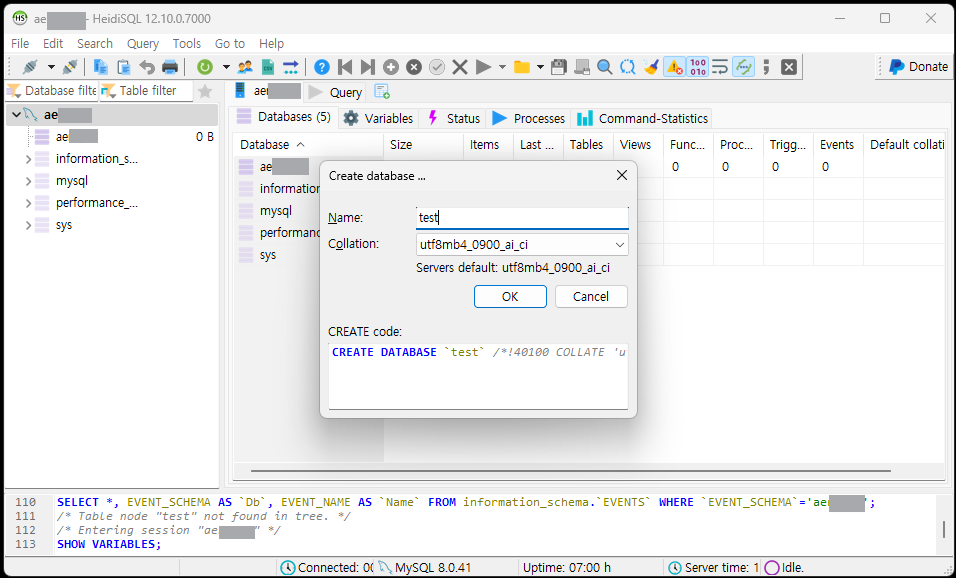Image resolution: width=956 pixels, height=578 pixels.
Task: Click the Run query play icon
Action: point(483,66)
